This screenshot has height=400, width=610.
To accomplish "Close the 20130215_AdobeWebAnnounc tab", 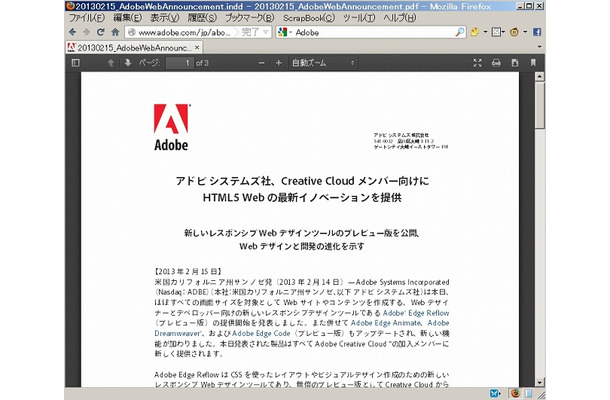I will [197, 47].
